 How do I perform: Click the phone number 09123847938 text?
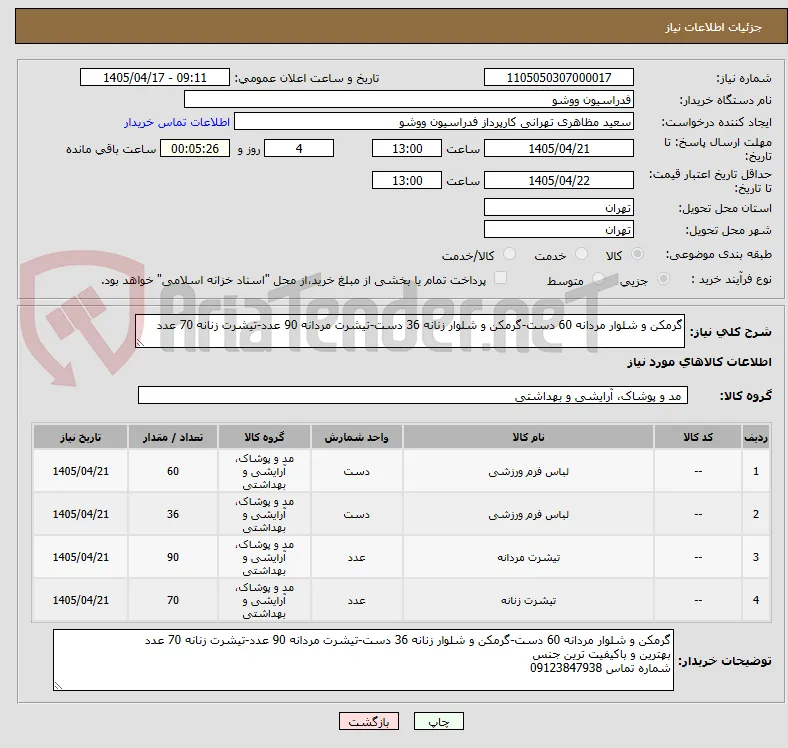[566, 668]
